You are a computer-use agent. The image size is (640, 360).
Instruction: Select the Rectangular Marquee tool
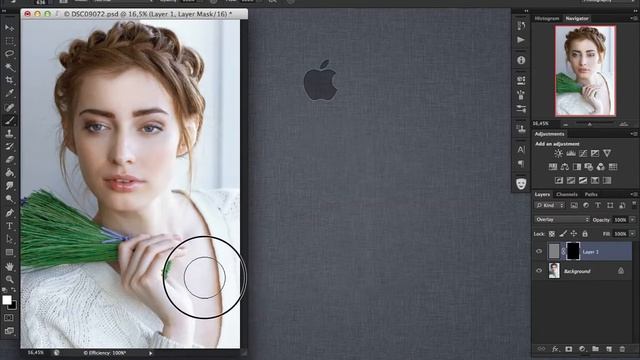9,41
